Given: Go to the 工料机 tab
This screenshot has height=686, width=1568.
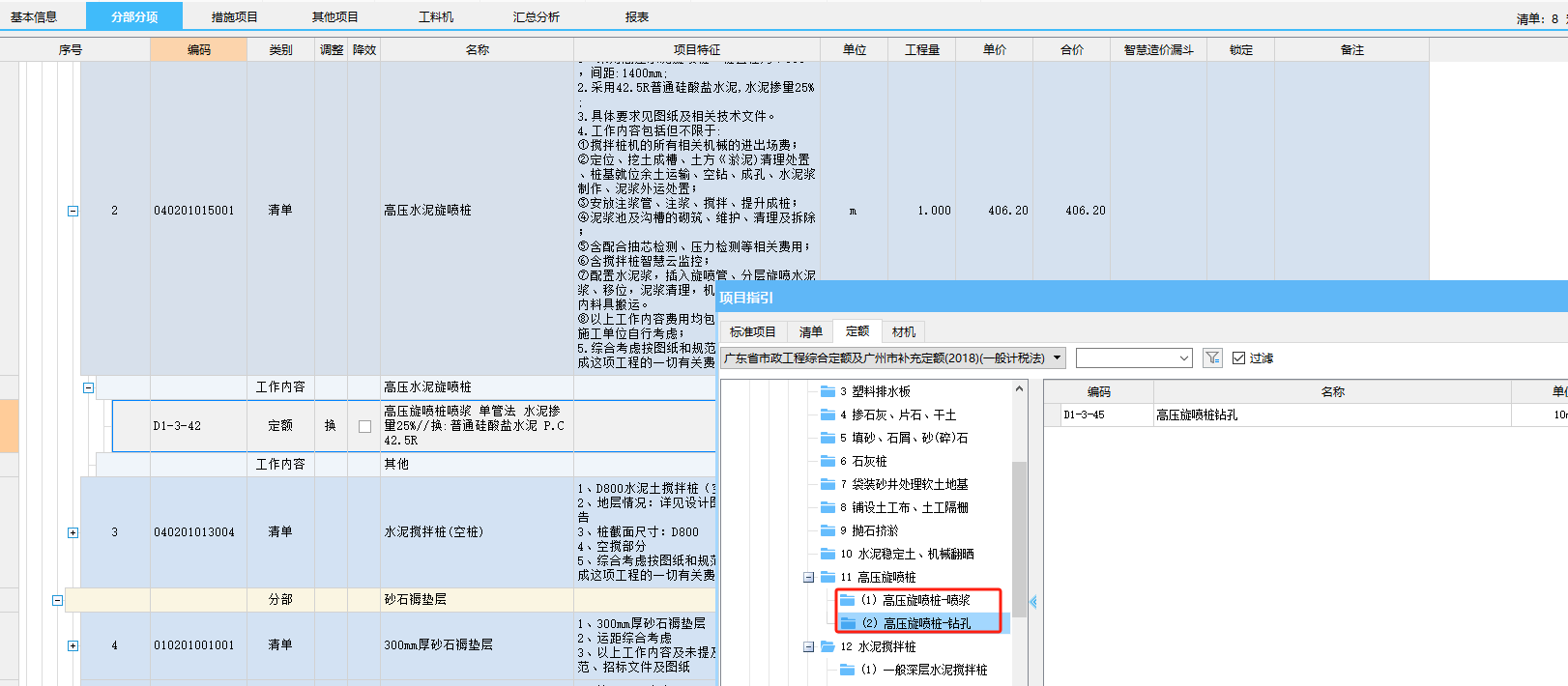Looking at the screenshot, I should (436, 17).
